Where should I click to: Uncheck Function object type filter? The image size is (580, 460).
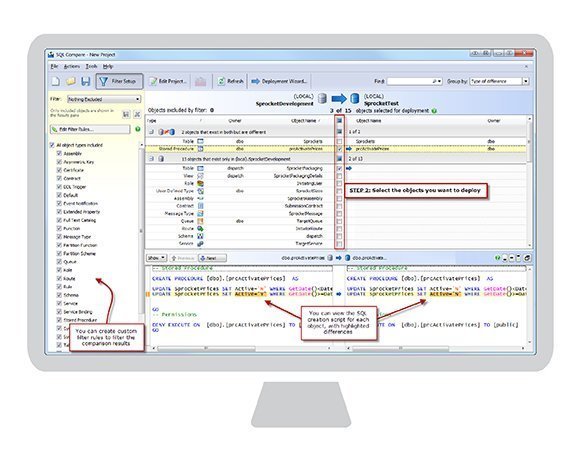tap(59, 228)
